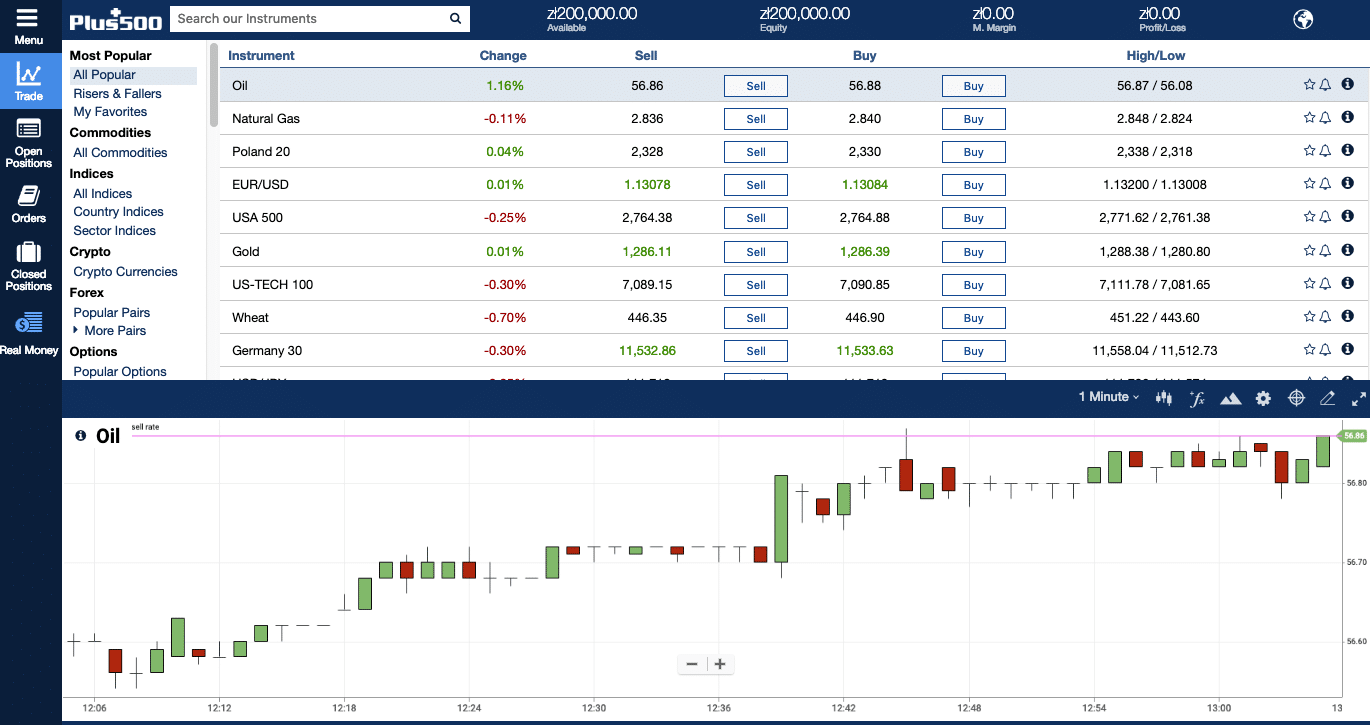Screen dimensions: 1370x725
Task: Sell Germany 30
Action: [756, 351]
